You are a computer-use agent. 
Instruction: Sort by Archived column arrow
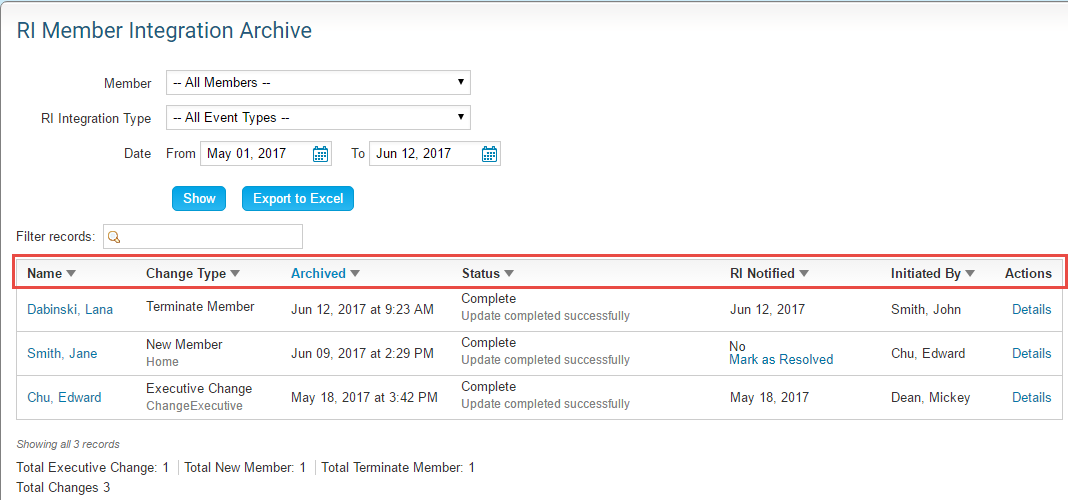coord(355,274)
